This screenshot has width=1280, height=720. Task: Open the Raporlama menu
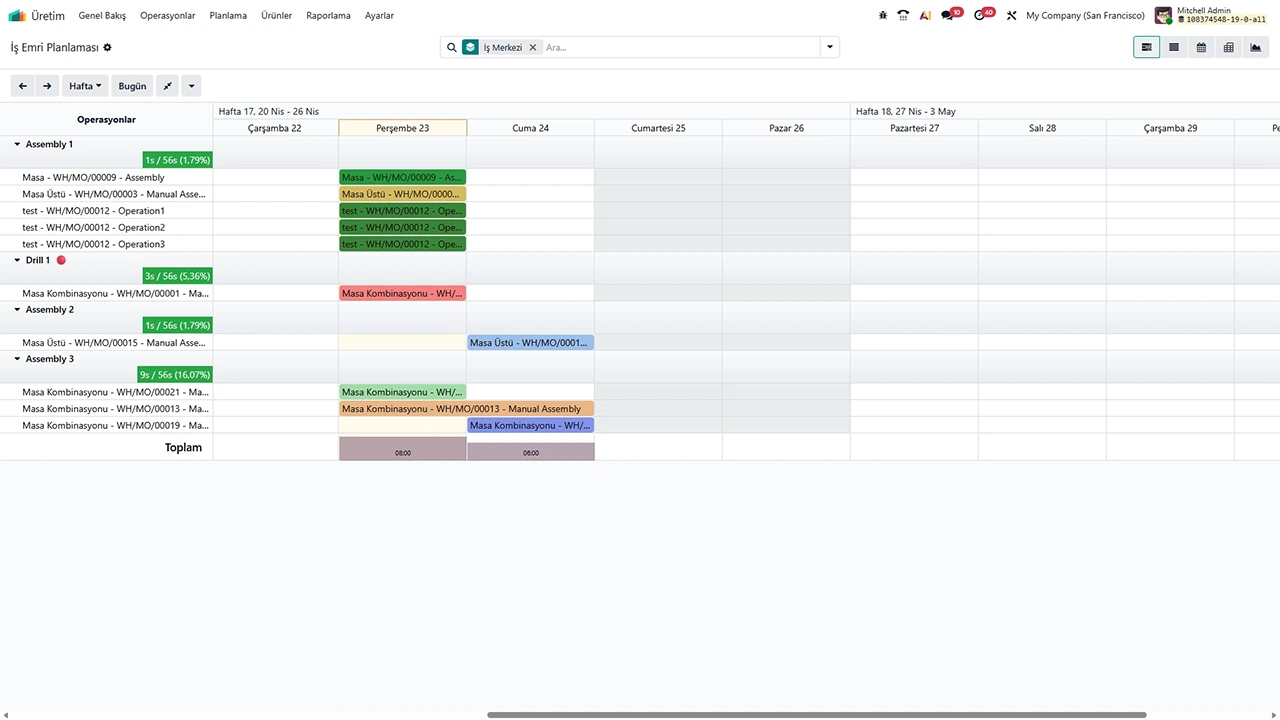tap(328, 15)
